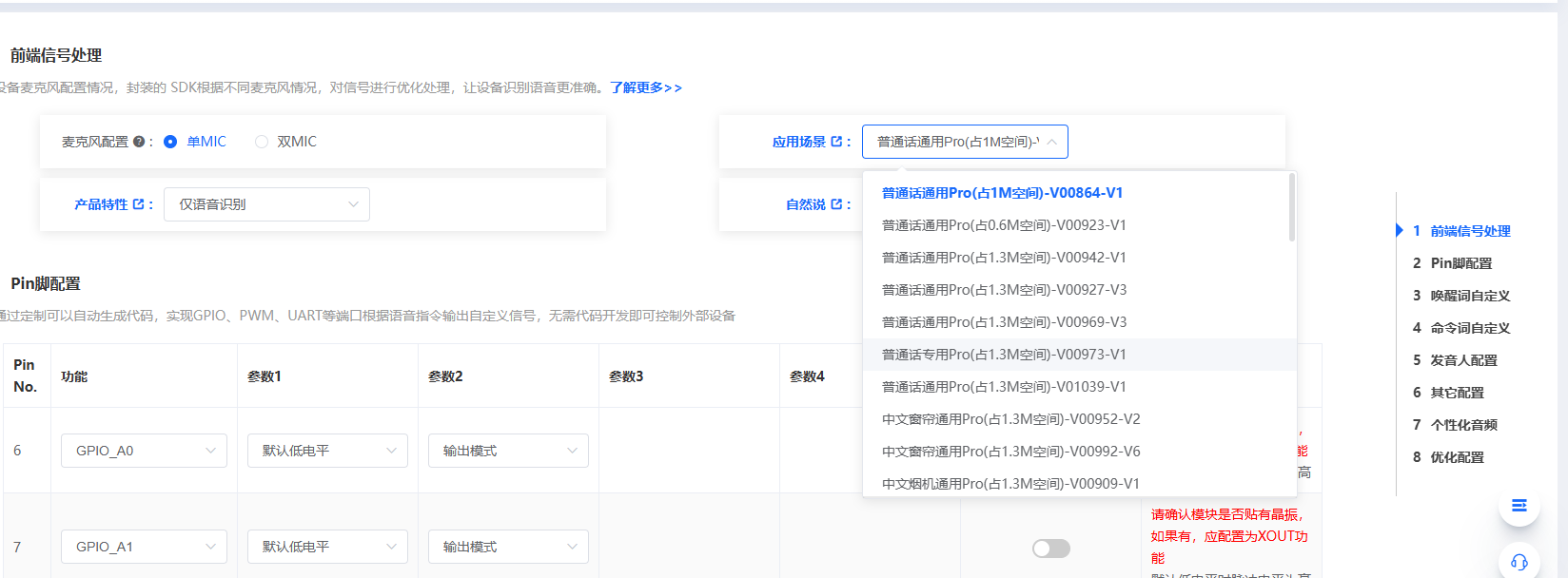
Task: Select the 单MIC radio option
Action: point(195,142)
